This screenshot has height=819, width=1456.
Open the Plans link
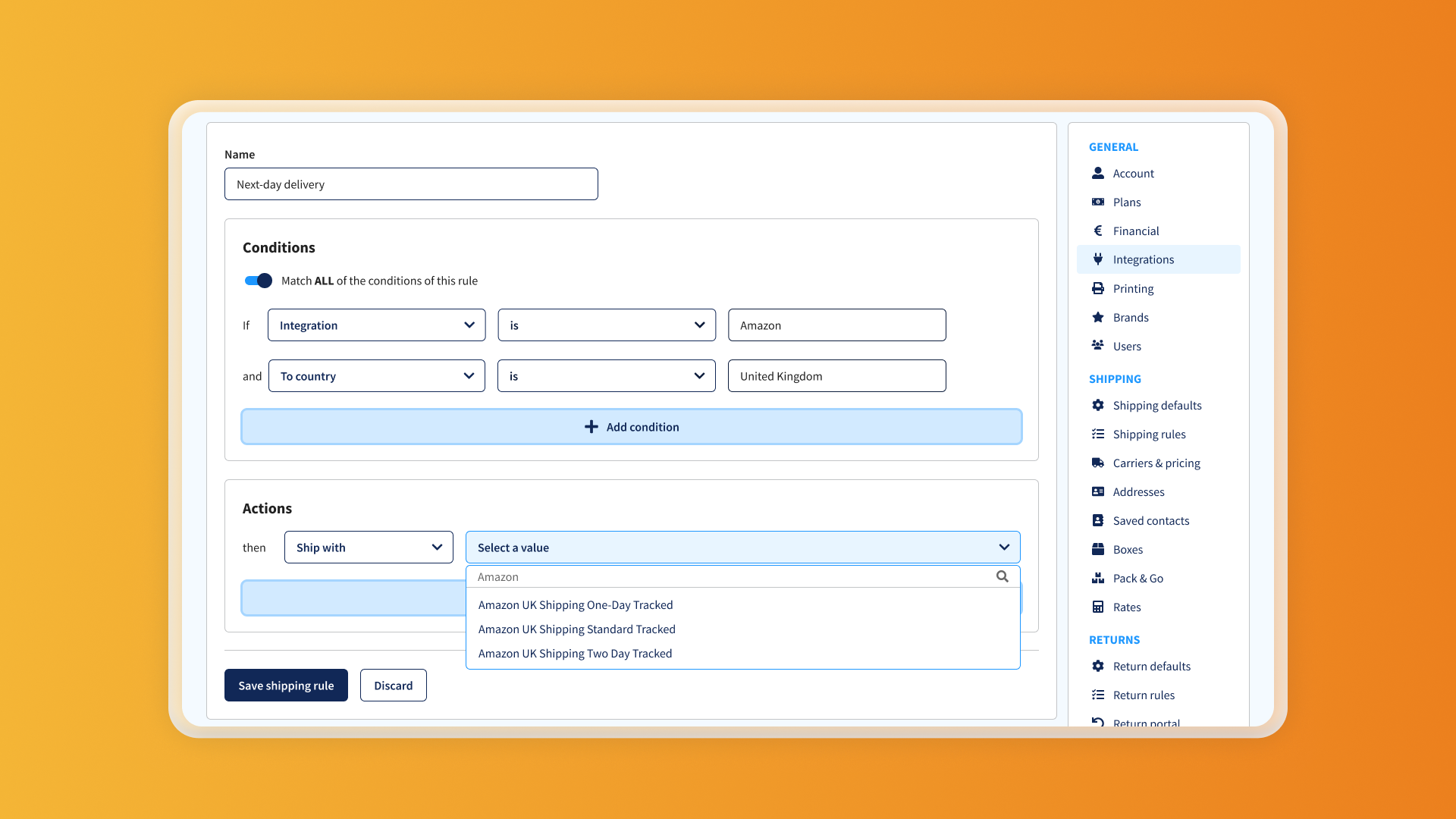pyautogui.click(x=1127, y=202)
